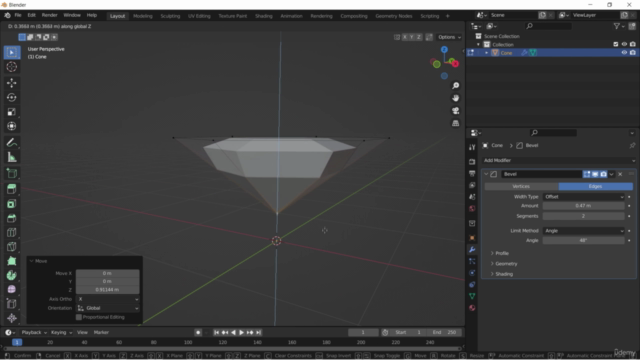Click the timeline Marker menu
Viewport: 640px width, 360px height.
point(101,332)
